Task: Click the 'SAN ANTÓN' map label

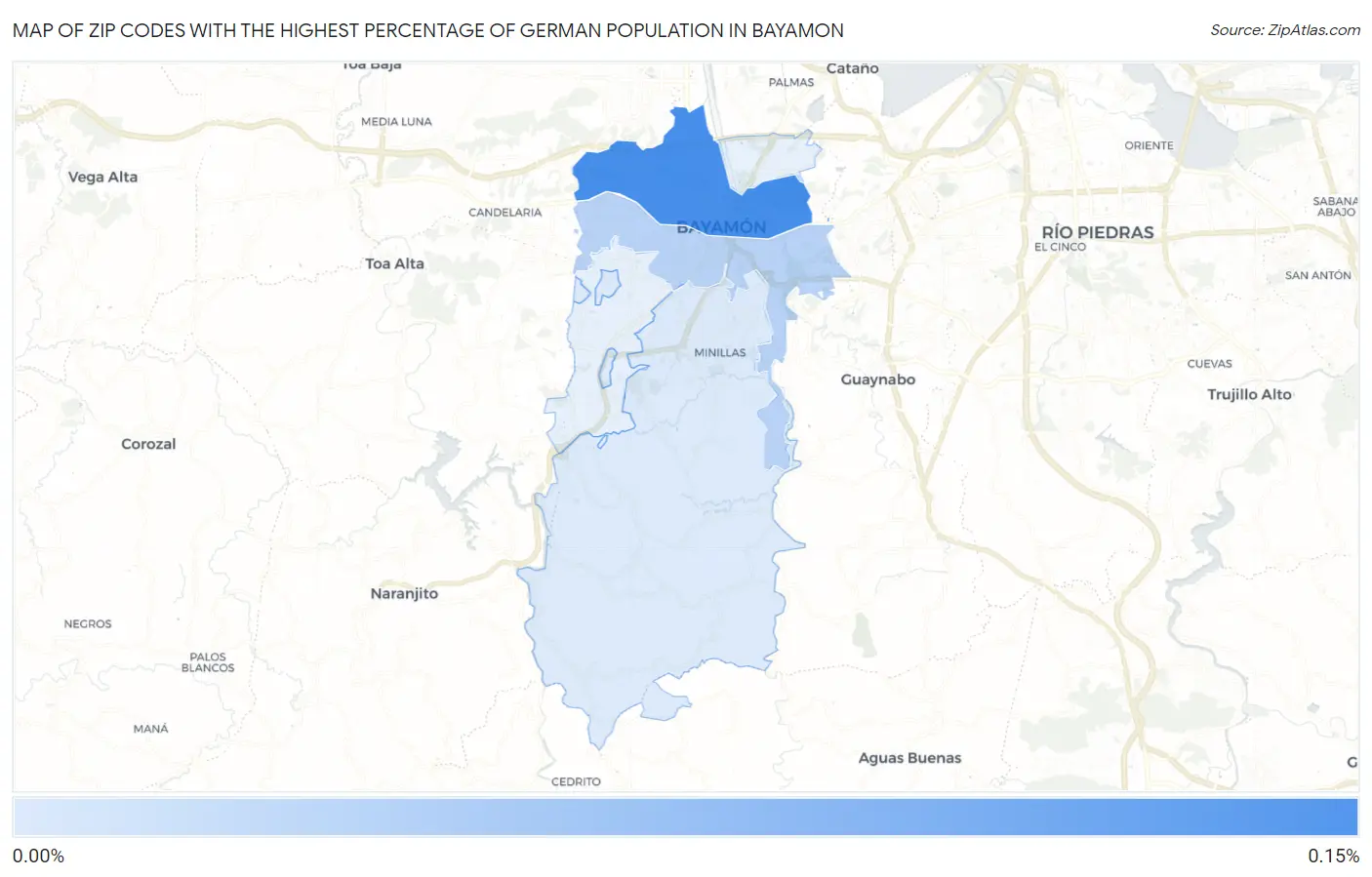Action: point(1317,275)
